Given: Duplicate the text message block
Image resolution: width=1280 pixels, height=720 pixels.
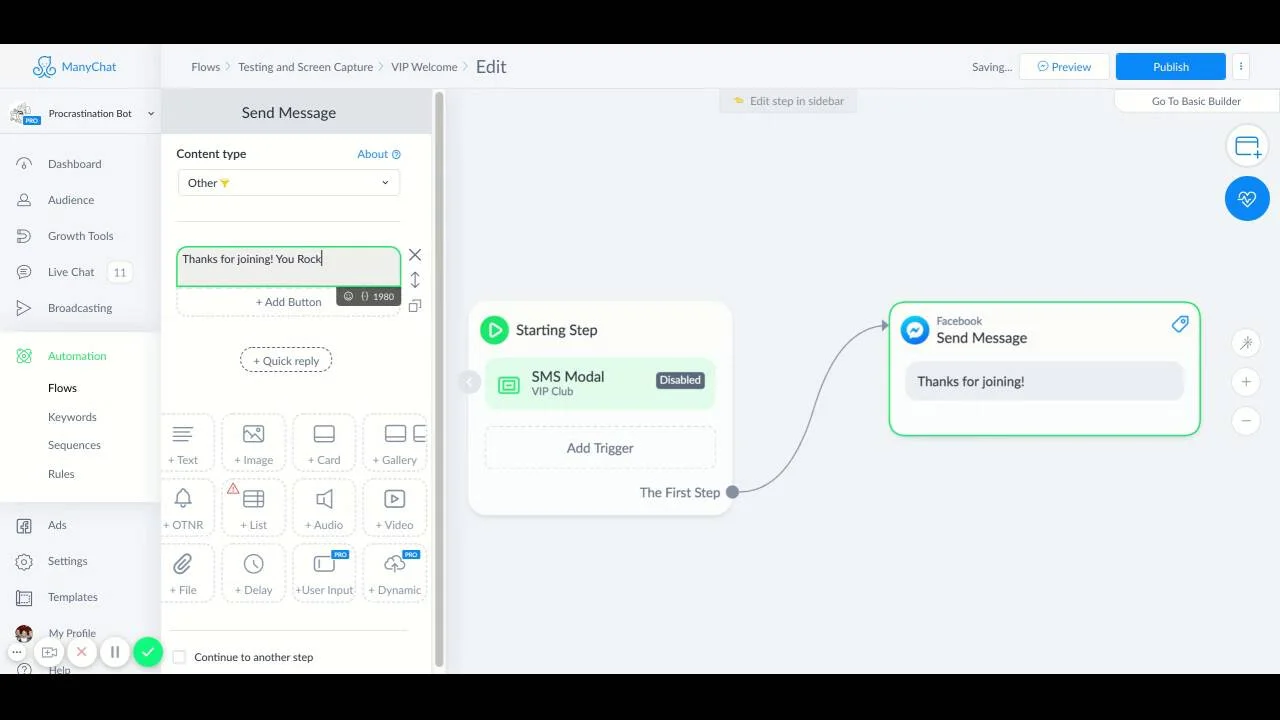Looking at the screenshot, I should tap(415, 305).
